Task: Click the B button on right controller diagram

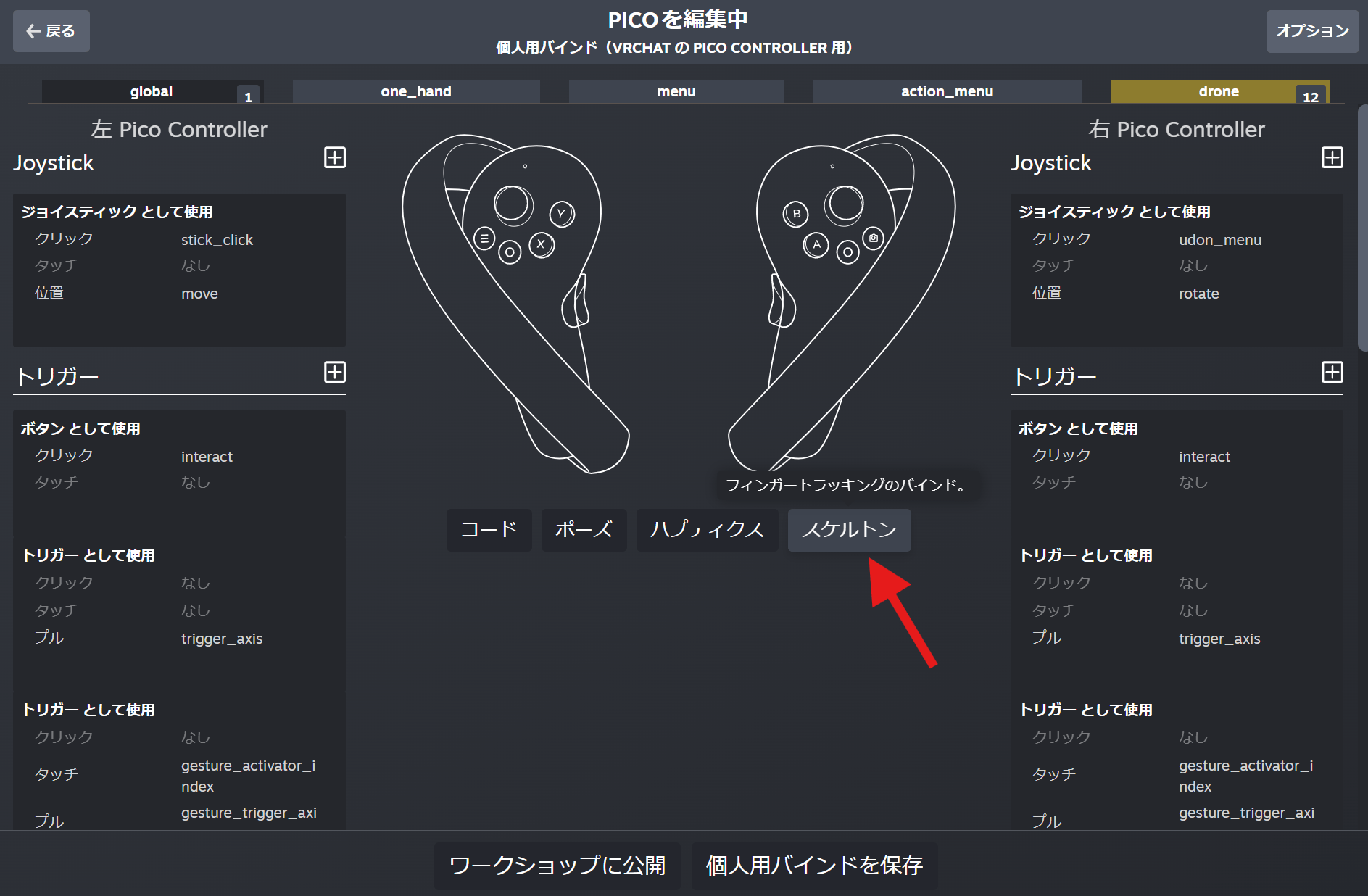Action: click(x=796, y=214)
